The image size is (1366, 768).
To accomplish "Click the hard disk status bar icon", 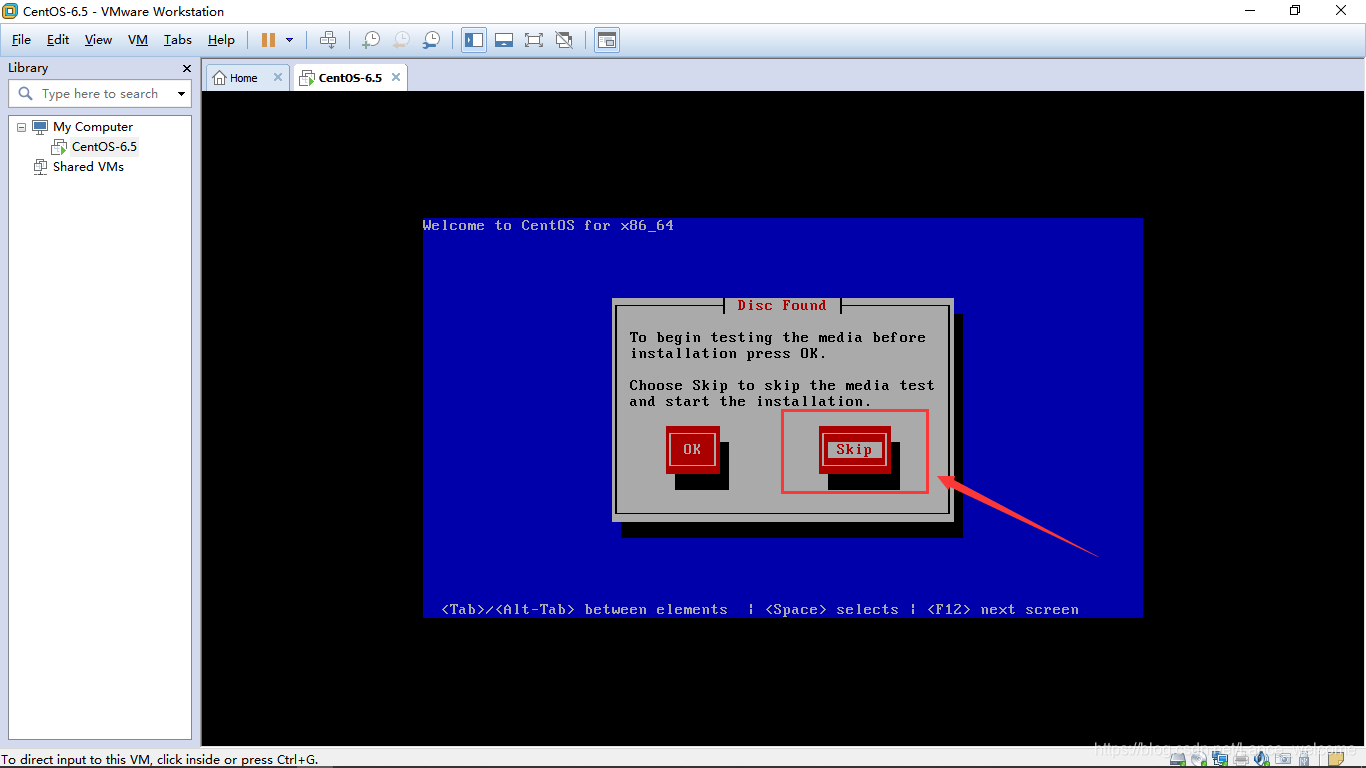I will (1177, 759).
